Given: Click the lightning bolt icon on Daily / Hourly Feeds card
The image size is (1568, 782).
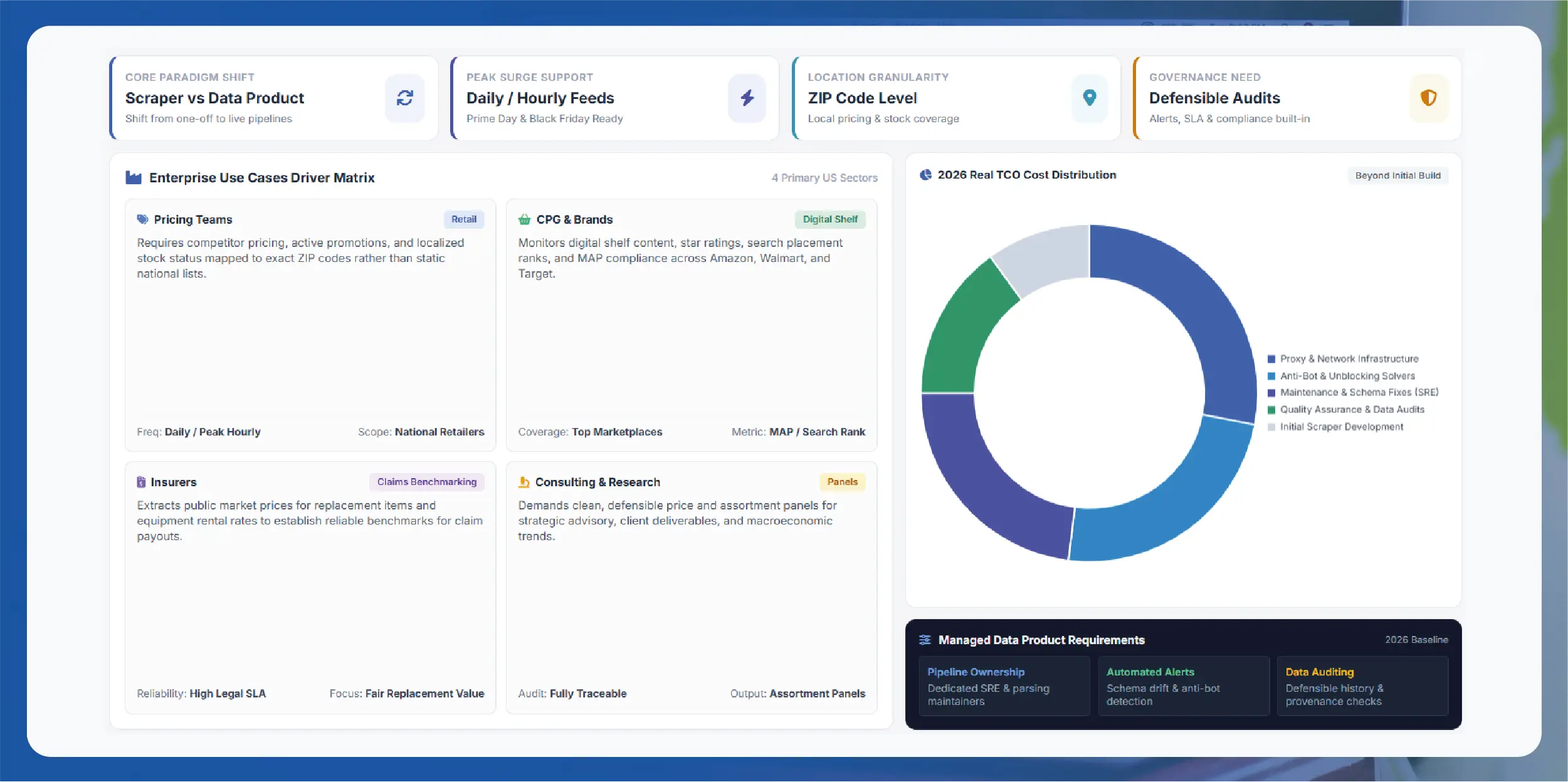Looking at the screenshot, I should tap(747, 98).
